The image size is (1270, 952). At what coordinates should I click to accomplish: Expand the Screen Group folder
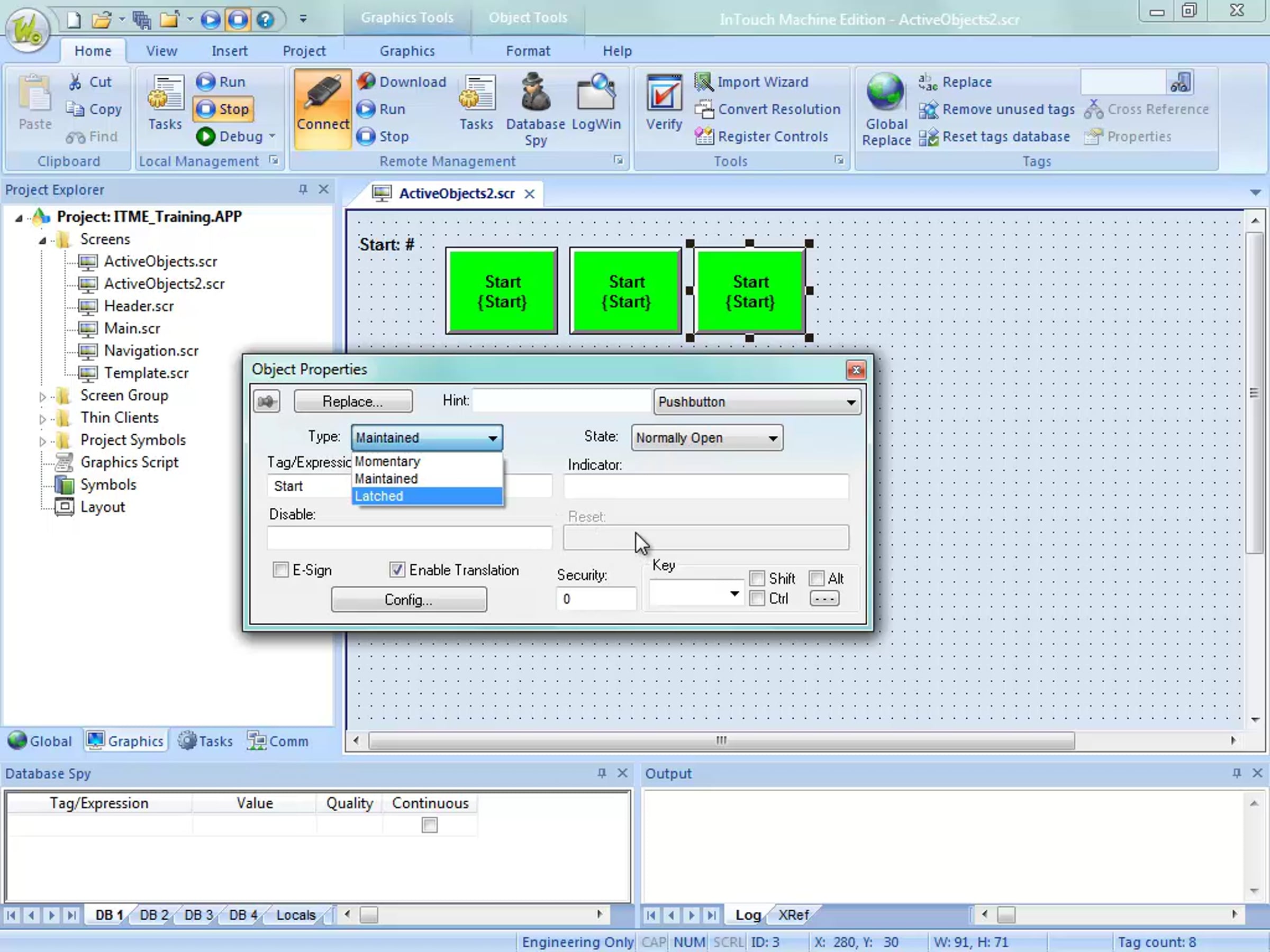42,396
